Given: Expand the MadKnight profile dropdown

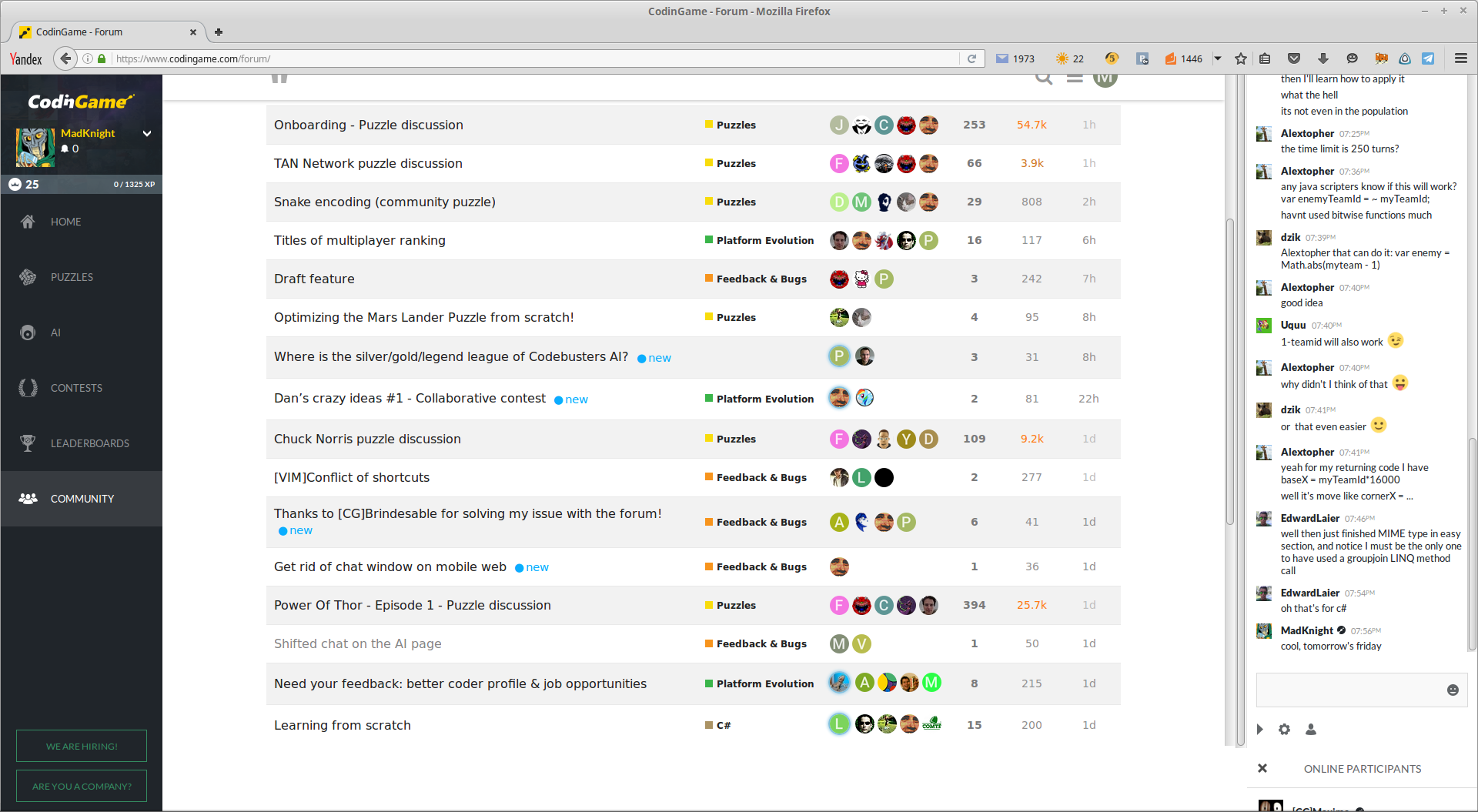Looking at the screenshot, I should (147, 133).
